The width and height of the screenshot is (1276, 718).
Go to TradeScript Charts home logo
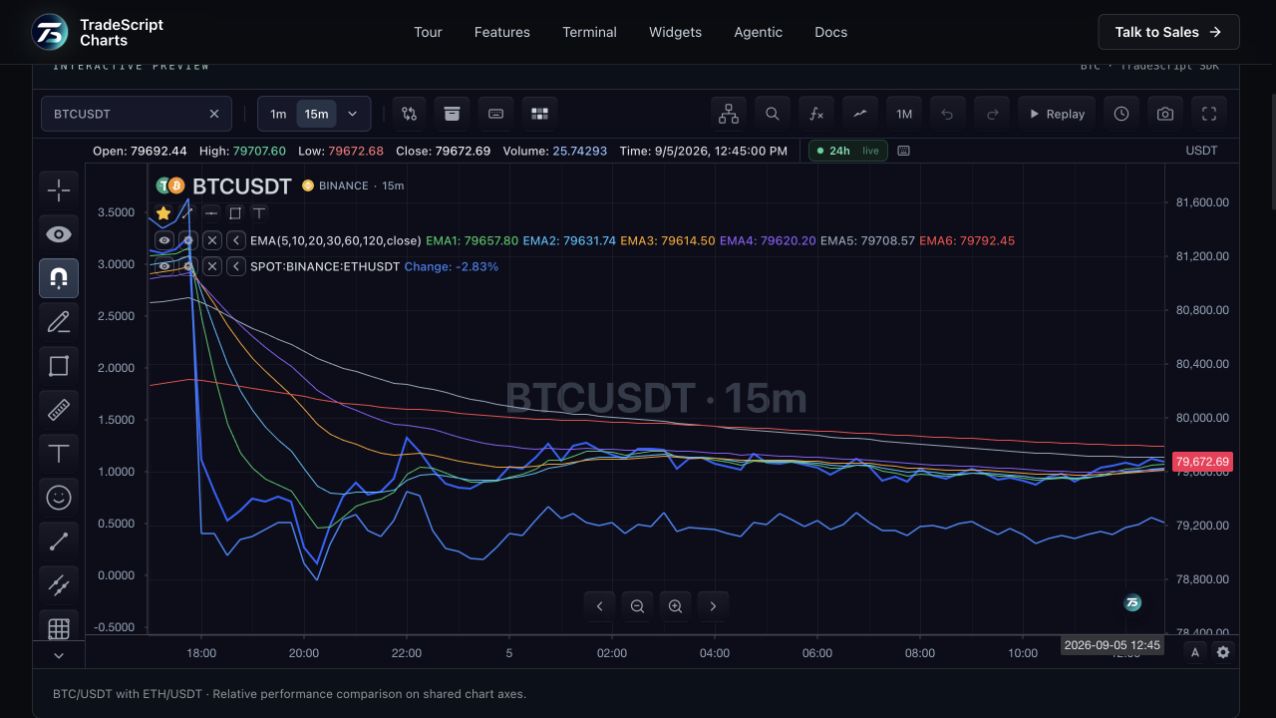(x=98, y=32)
